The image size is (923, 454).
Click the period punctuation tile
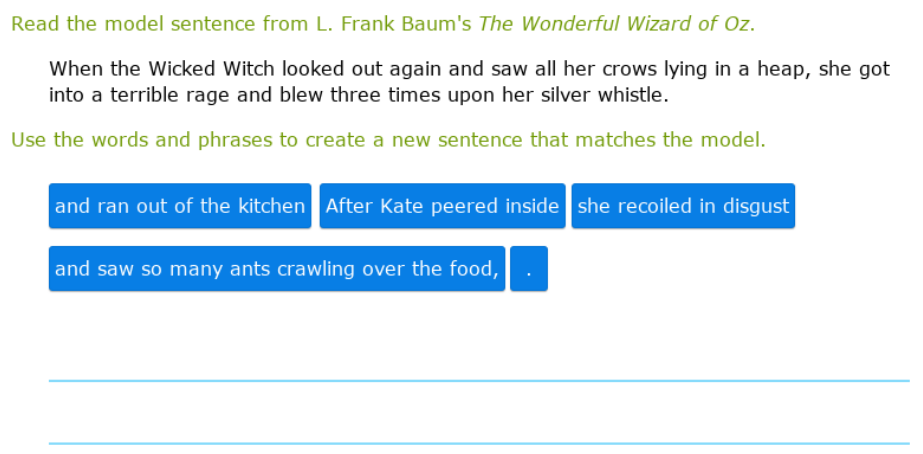tap(528, 269)
